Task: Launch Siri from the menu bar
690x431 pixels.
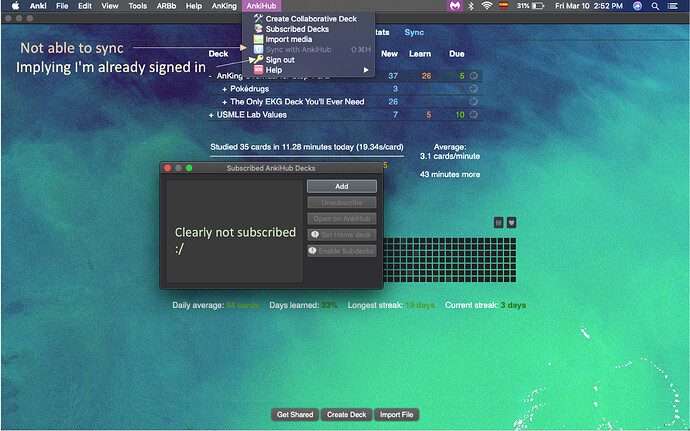Action: (x=637, y=6)
